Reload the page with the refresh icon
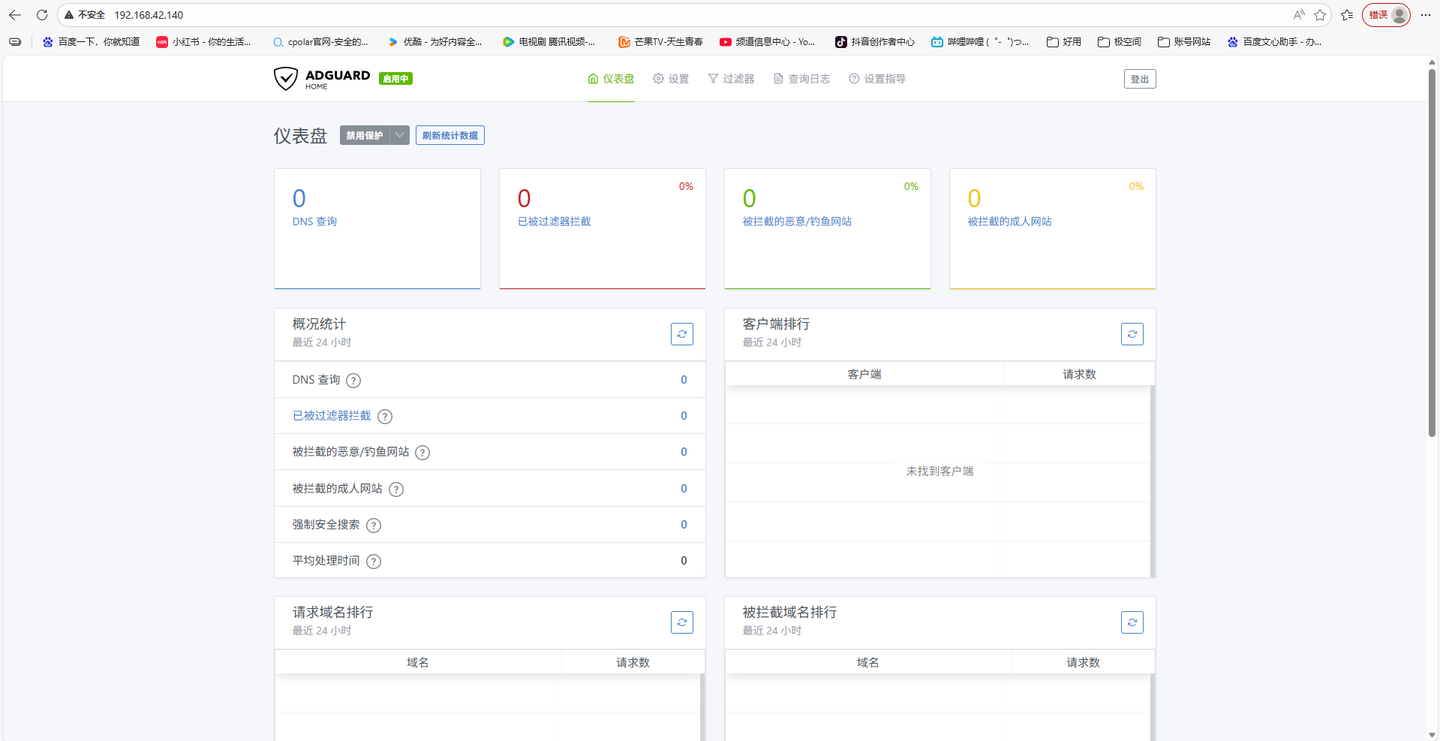1440x741 pixels. point(42,15)
